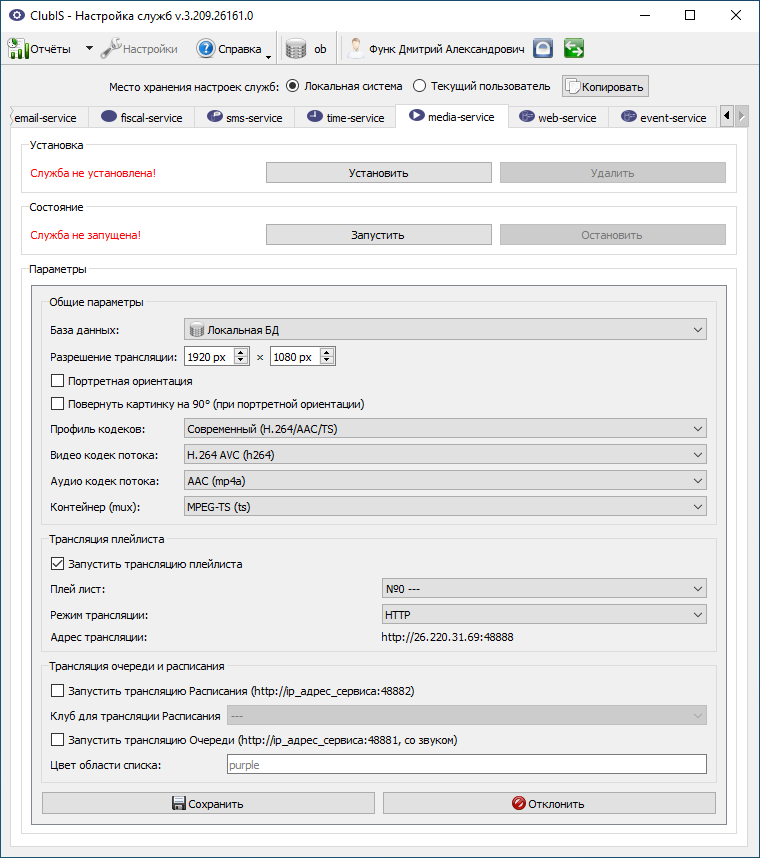
Task: Click the broadcast address http://26.220.31.69:48888
Action: [x=447, y=637]
